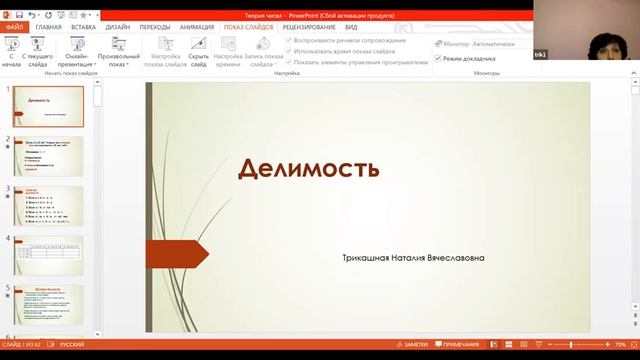Switch to РЕЦЕНЗИРОВАНИЕ tab
Viewport: 640px width, 360px height.
(309, 27)
